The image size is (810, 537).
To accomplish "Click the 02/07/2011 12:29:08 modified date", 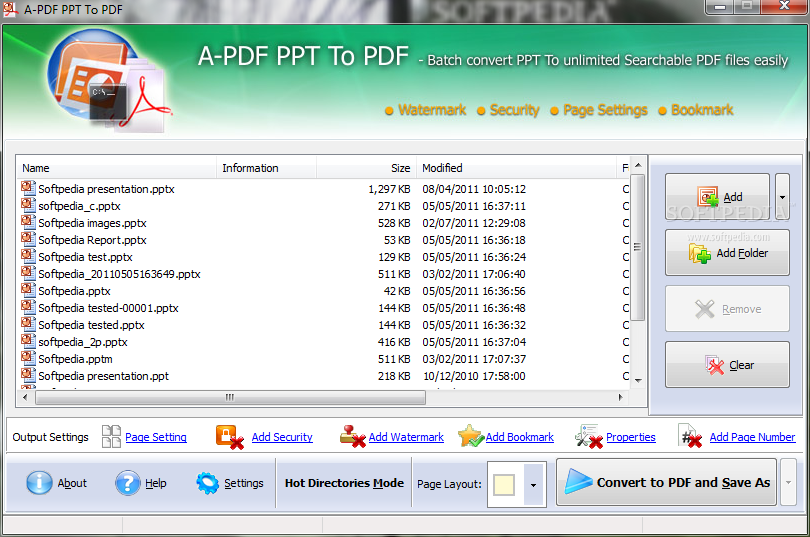I will click(x=474, y=223).
